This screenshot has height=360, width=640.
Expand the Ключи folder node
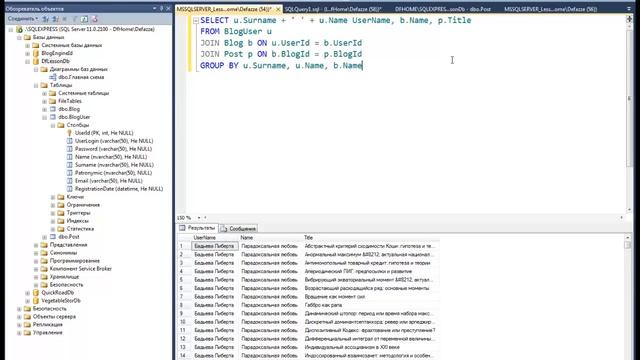tap(53, 197)
